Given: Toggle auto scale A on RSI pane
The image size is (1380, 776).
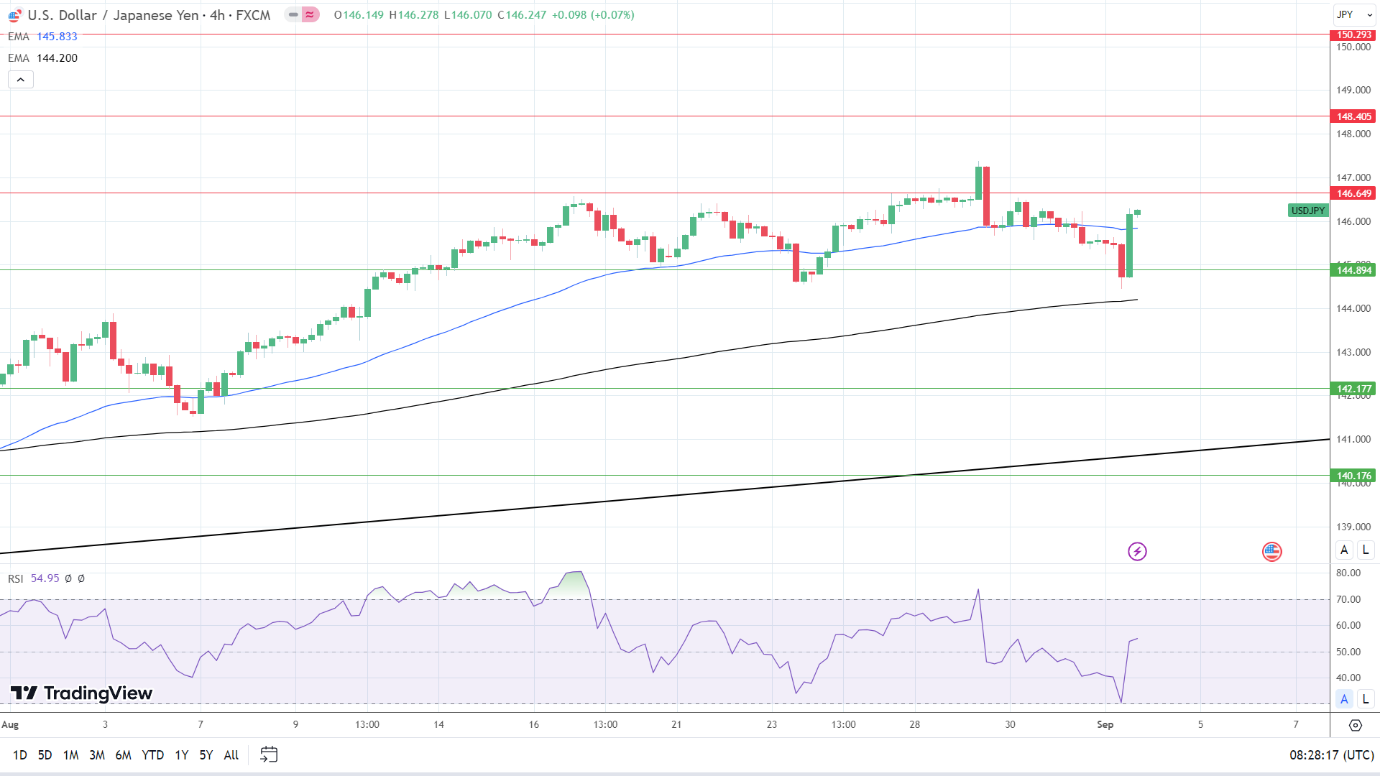Looking at the screenshot, I should 1345,699.
